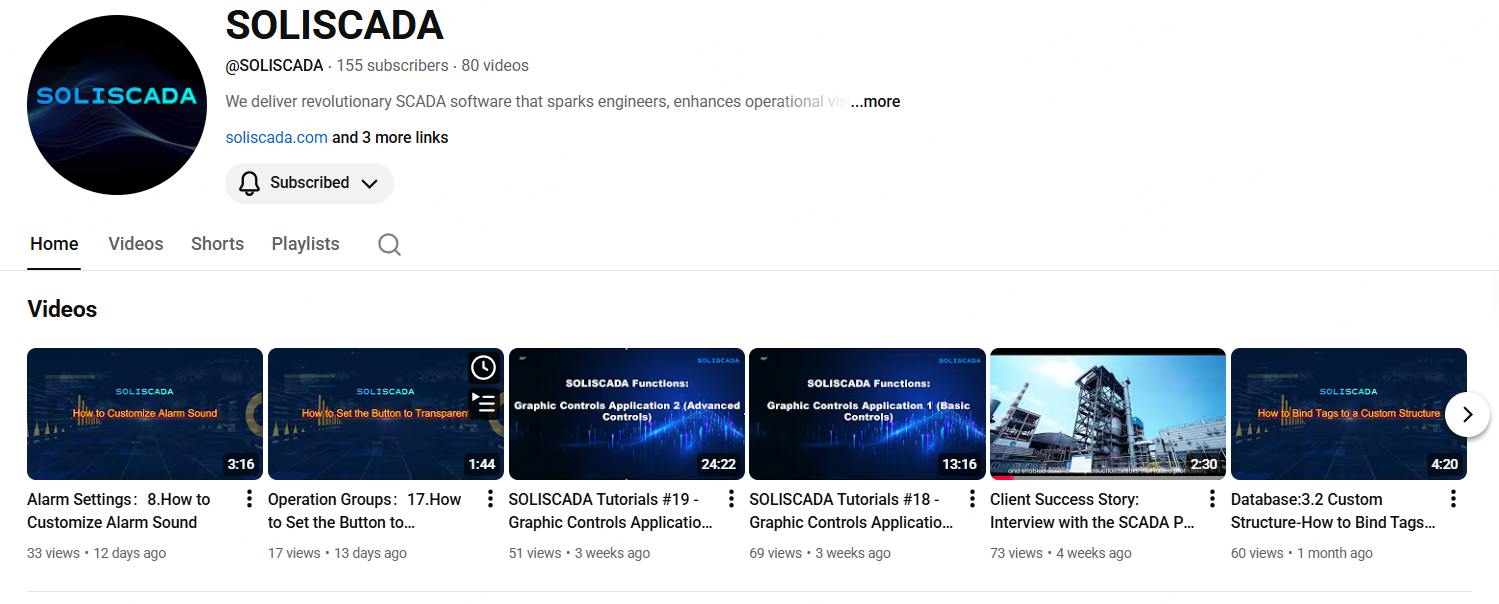Open more actions for Tutorials #19 video
This screenshot has width=1499, height=604.
[x=731, y=499]
